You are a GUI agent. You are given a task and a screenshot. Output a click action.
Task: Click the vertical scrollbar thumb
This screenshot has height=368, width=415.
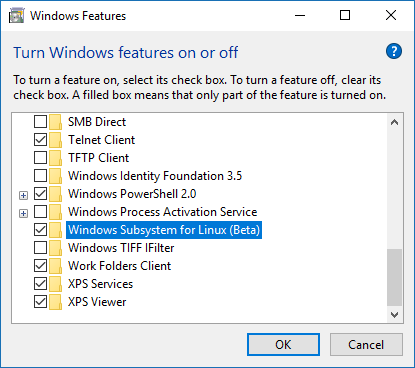tap(395, 277)
